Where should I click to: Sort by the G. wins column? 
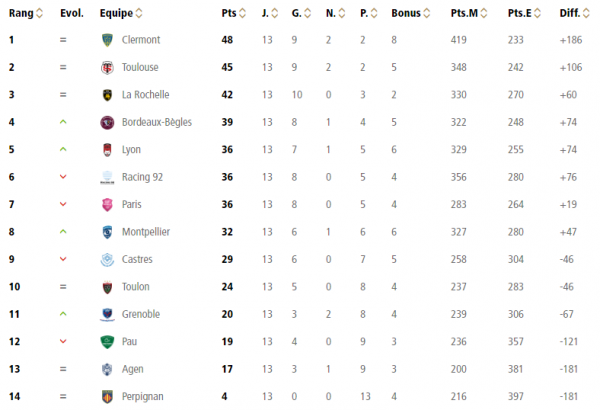[x=306, y=14]
